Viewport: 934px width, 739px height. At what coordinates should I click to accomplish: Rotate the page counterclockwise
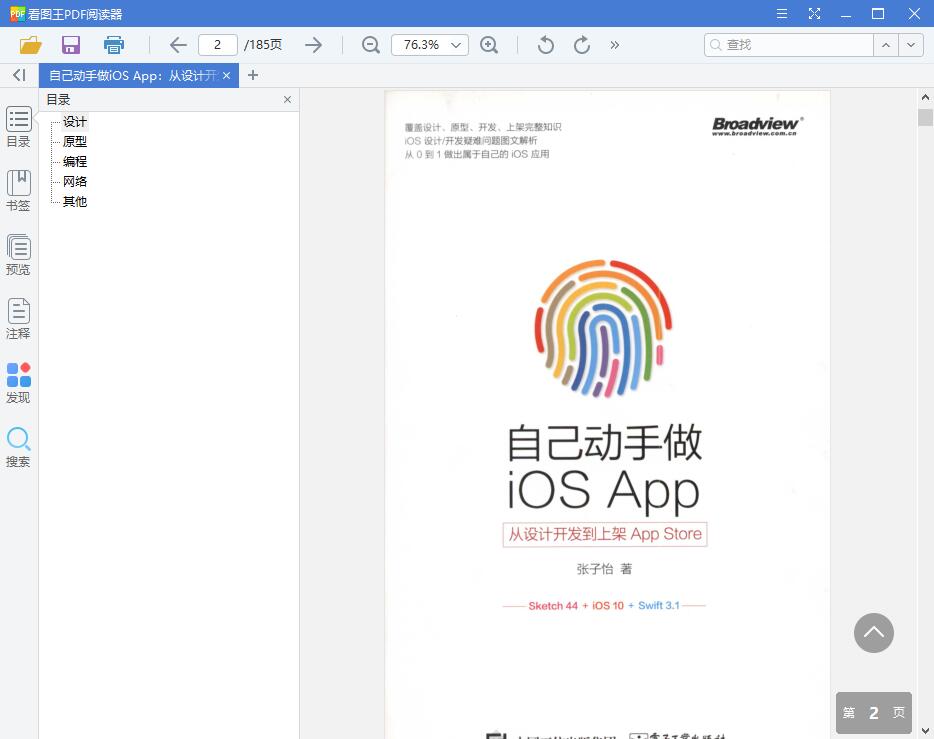click(544, 45)
